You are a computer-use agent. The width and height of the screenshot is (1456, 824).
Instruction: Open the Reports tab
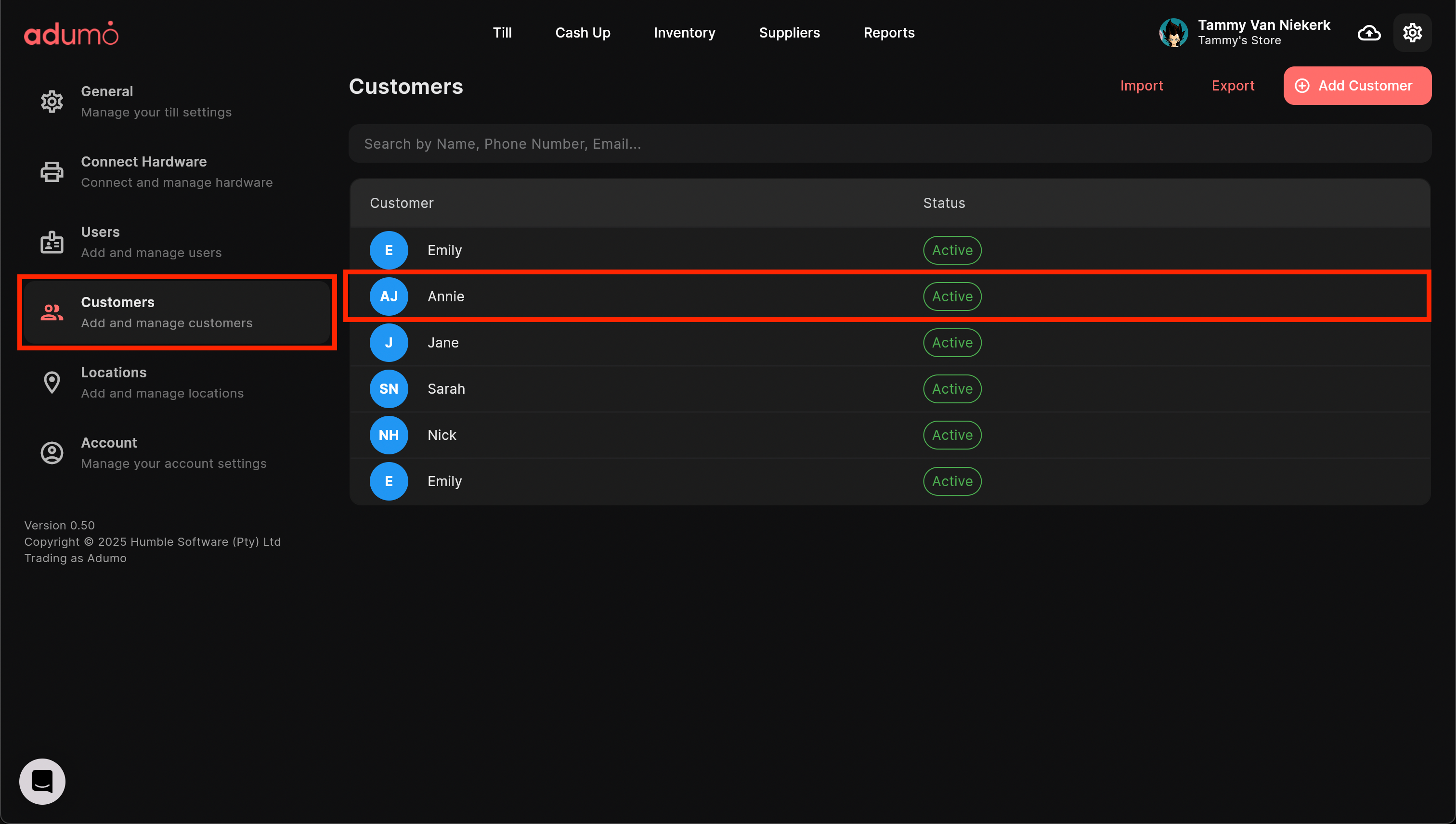889,33
